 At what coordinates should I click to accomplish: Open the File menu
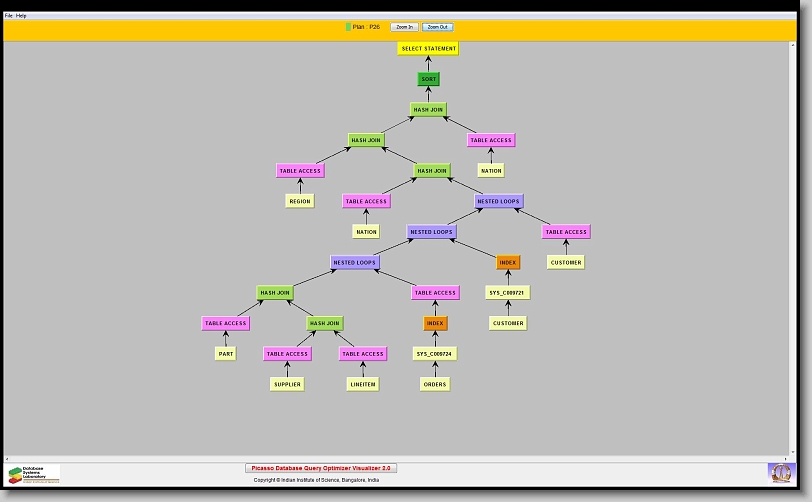pos(9,16)
